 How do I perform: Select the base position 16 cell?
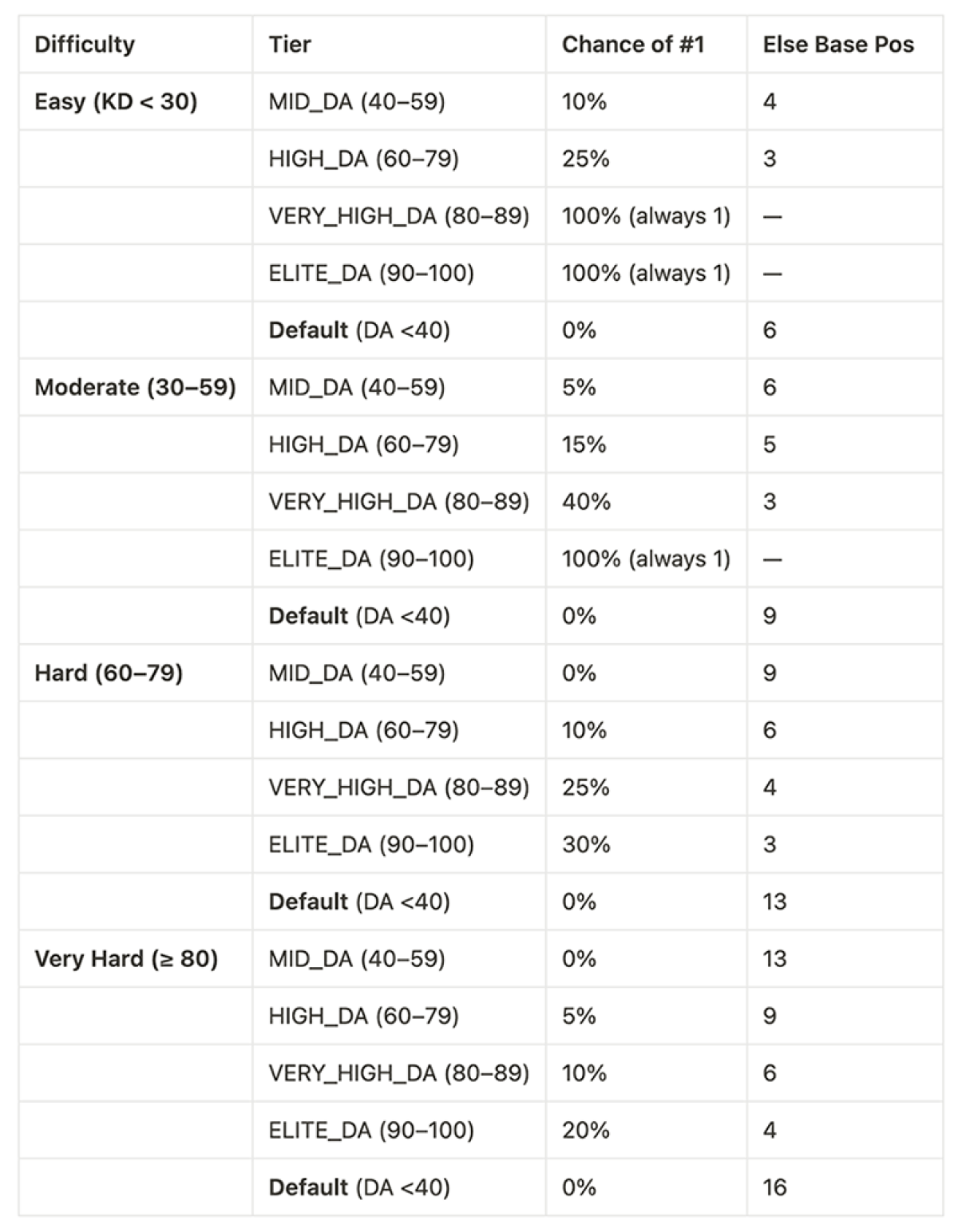tap(774, 1188)
